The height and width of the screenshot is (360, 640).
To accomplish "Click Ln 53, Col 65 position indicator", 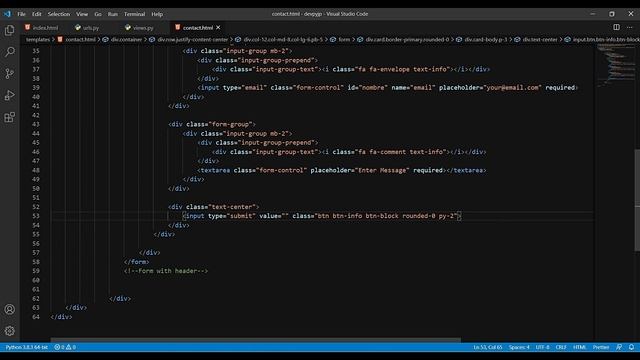I will click(488, 347).
